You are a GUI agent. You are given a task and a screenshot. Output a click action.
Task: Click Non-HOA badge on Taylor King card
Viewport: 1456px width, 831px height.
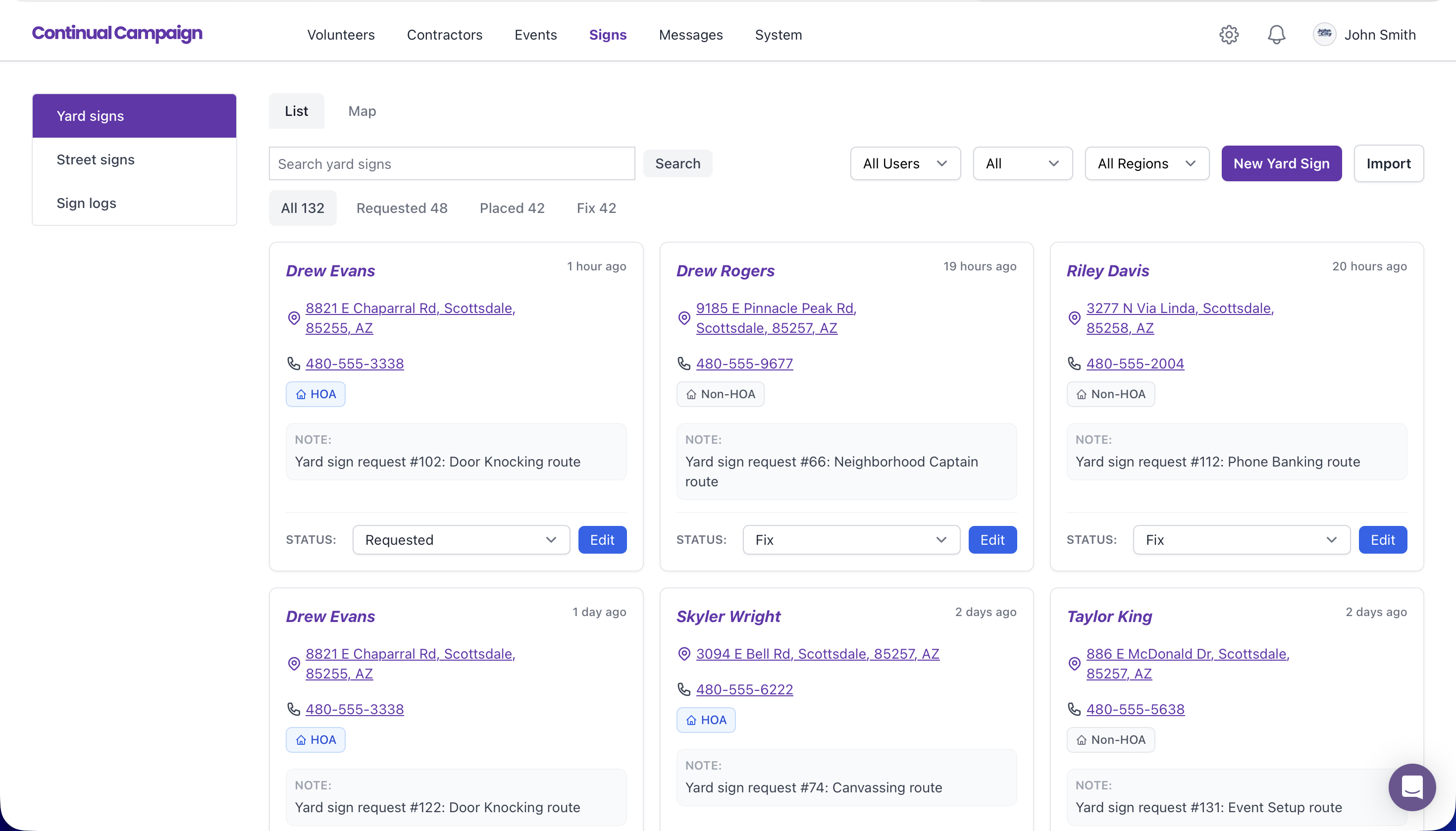click(x=1111, y=740)
